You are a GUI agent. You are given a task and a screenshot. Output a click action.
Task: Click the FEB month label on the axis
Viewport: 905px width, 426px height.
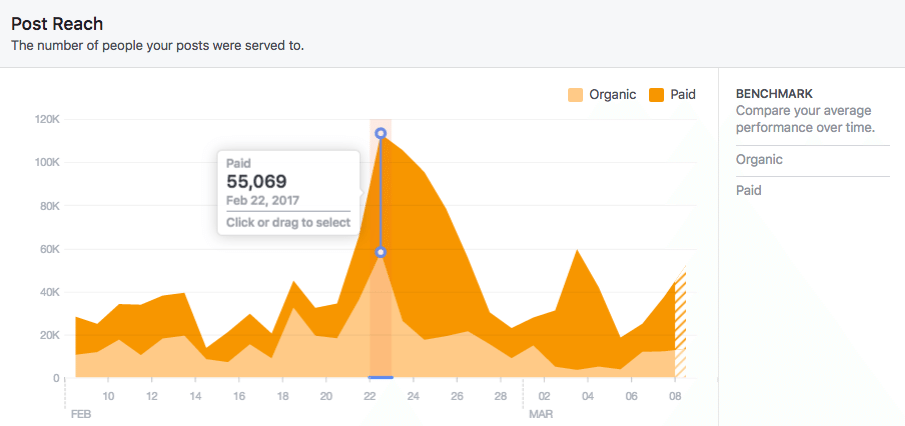tap(80, 412)
